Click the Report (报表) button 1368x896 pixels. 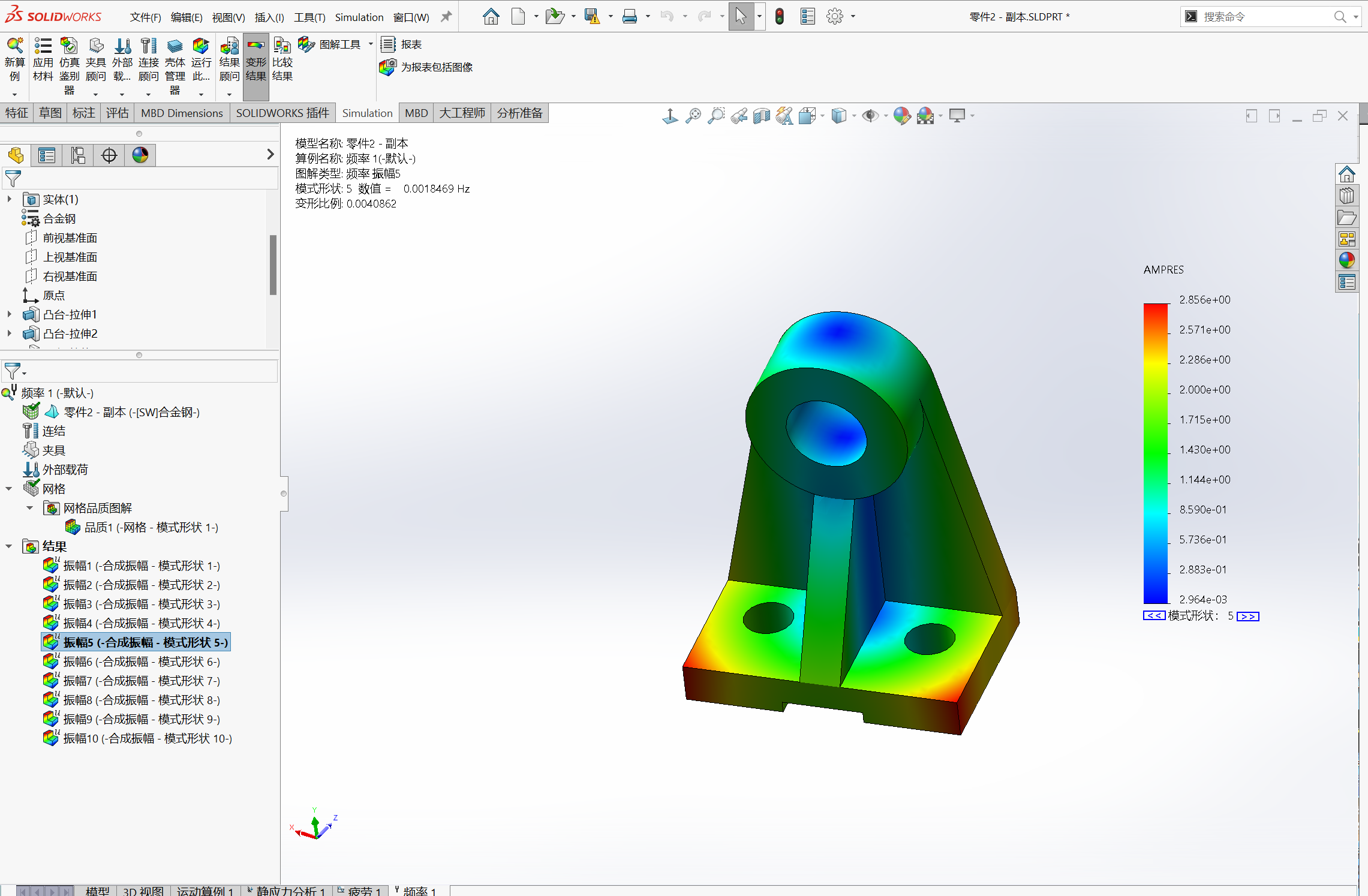pos(401,44)
